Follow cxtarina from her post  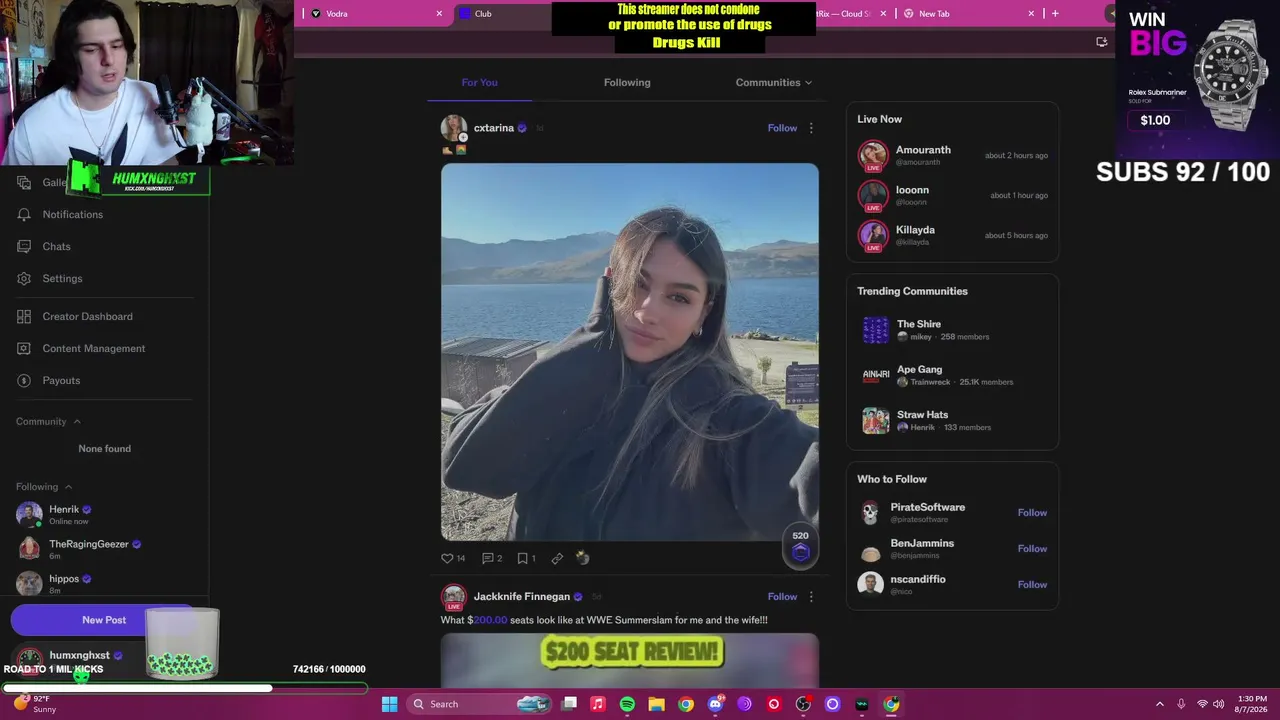782,128
